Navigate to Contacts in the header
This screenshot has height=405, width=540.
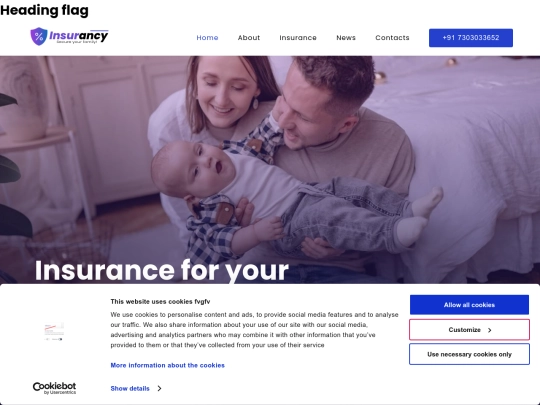(392, 38)
